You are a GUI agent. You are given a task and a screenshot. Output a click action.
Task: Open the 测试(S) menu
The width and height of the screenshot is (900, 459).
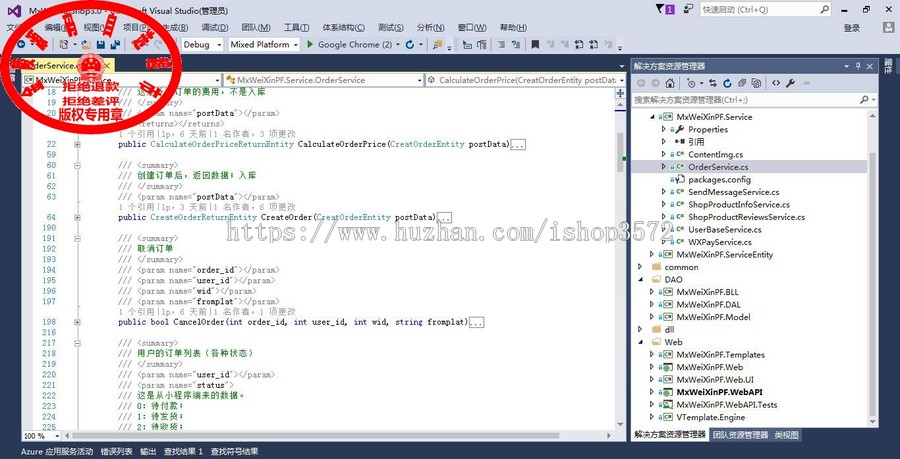[390, 28]
